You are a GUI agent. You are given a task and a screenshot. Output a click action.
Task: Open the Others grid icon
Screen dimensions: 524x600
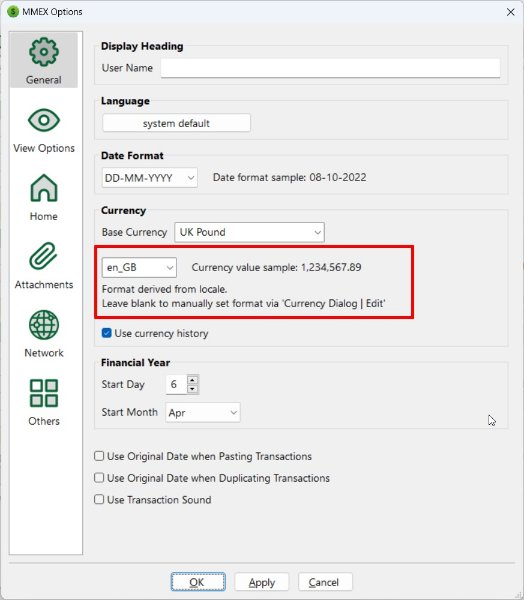pyautogui.click(x=44, y=393)
